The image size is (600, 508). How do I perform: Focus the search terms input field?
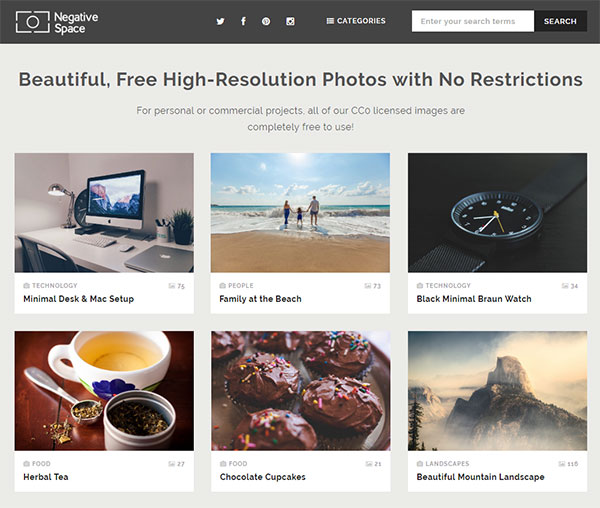473,21
